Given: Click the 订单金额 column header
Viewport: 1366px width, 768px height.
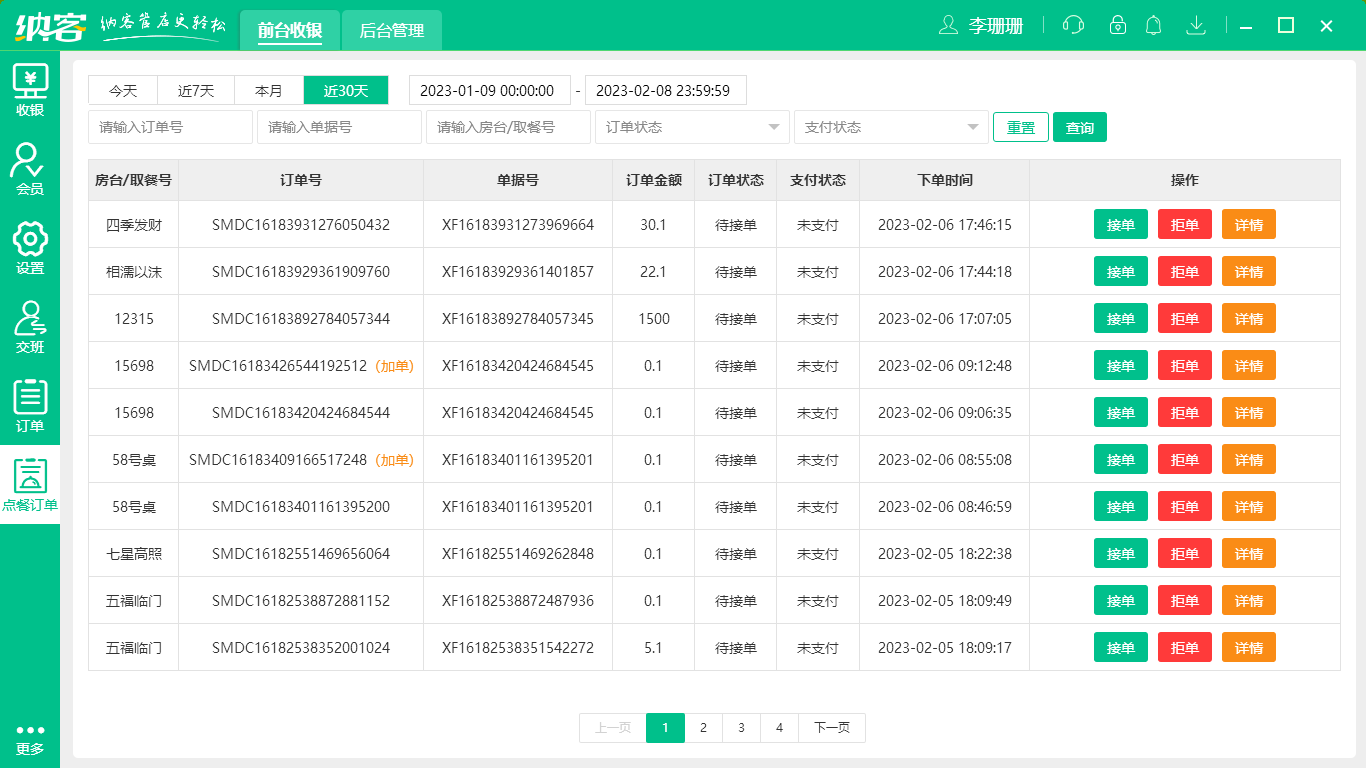Looking at the screenshot, I should point(654,180).
